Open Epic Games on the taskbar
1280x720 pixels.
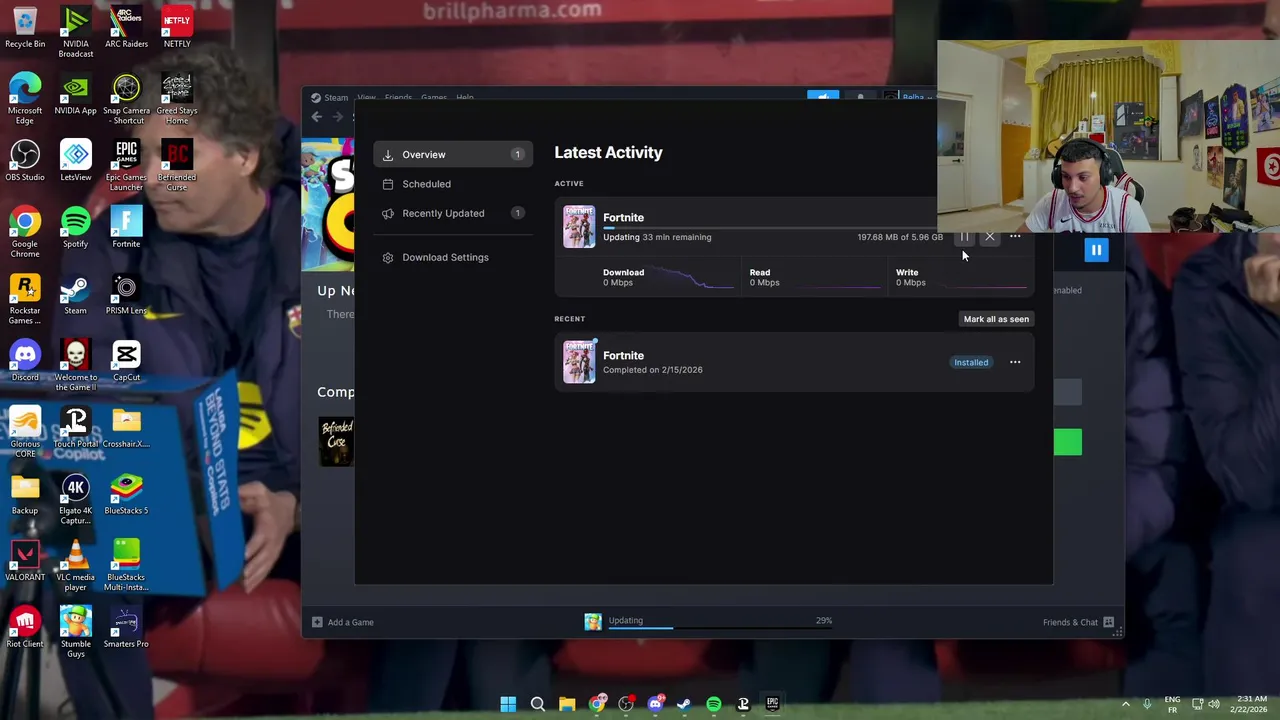point(772,704)
